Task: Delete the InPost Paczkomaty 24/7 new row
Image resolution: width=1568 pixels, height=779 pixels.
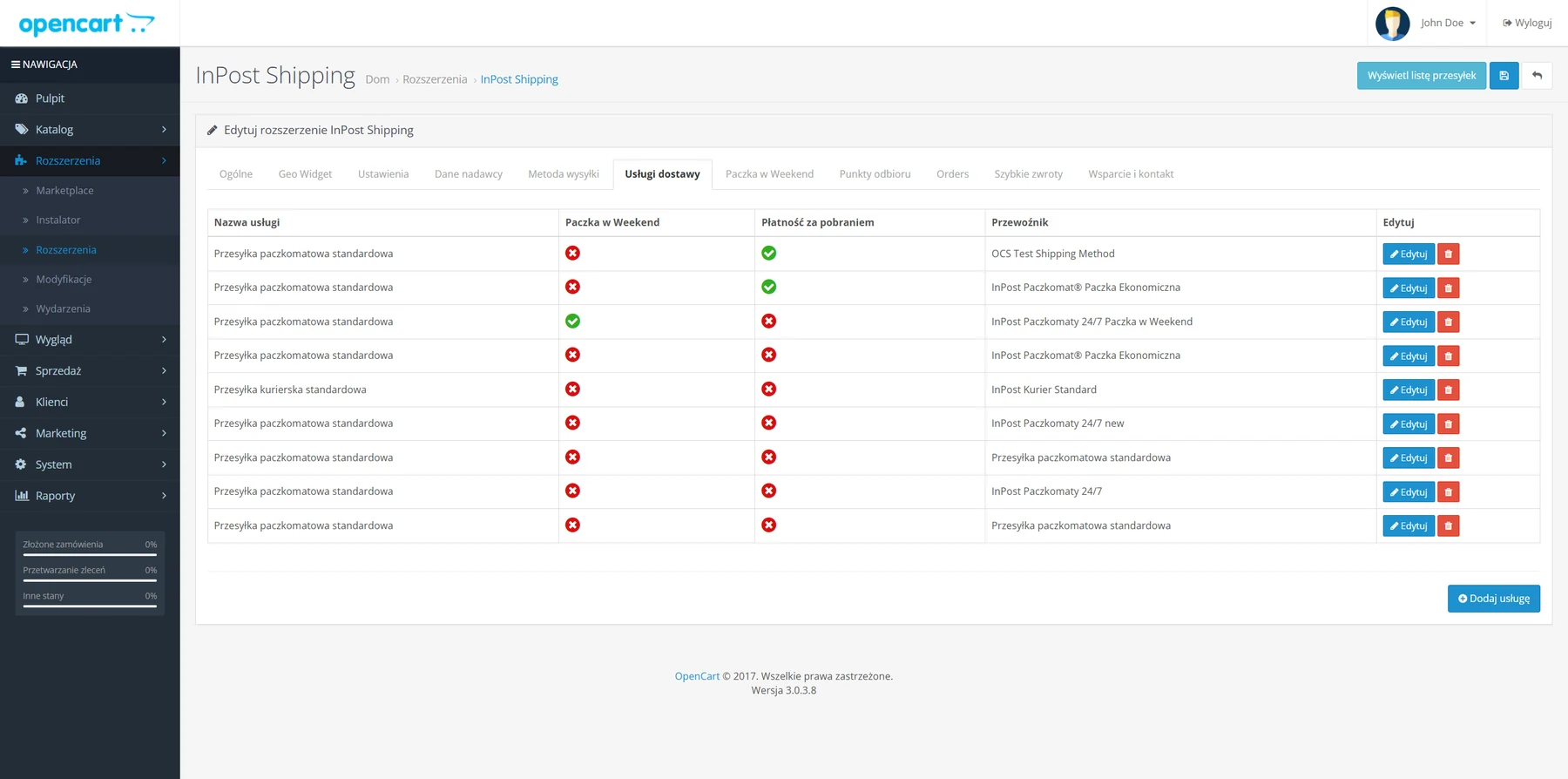Action: (x=1448, y=424)
